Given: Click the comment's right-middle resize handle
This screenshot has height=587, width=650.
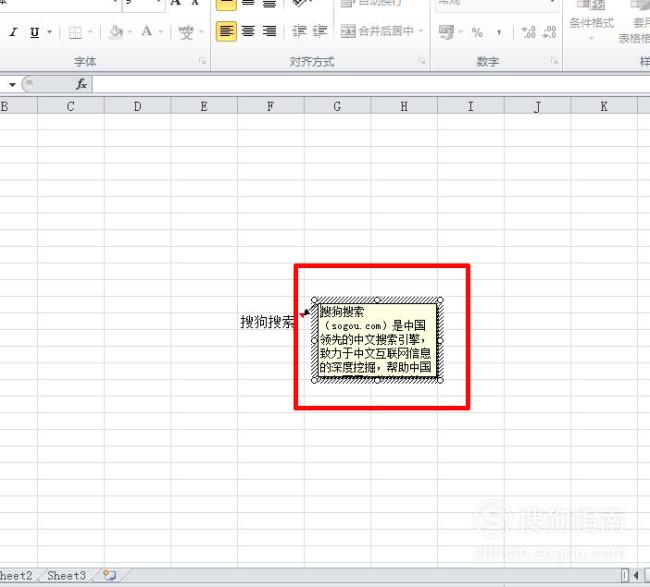Looking at the screenshot, I should [x=440, y=340].
